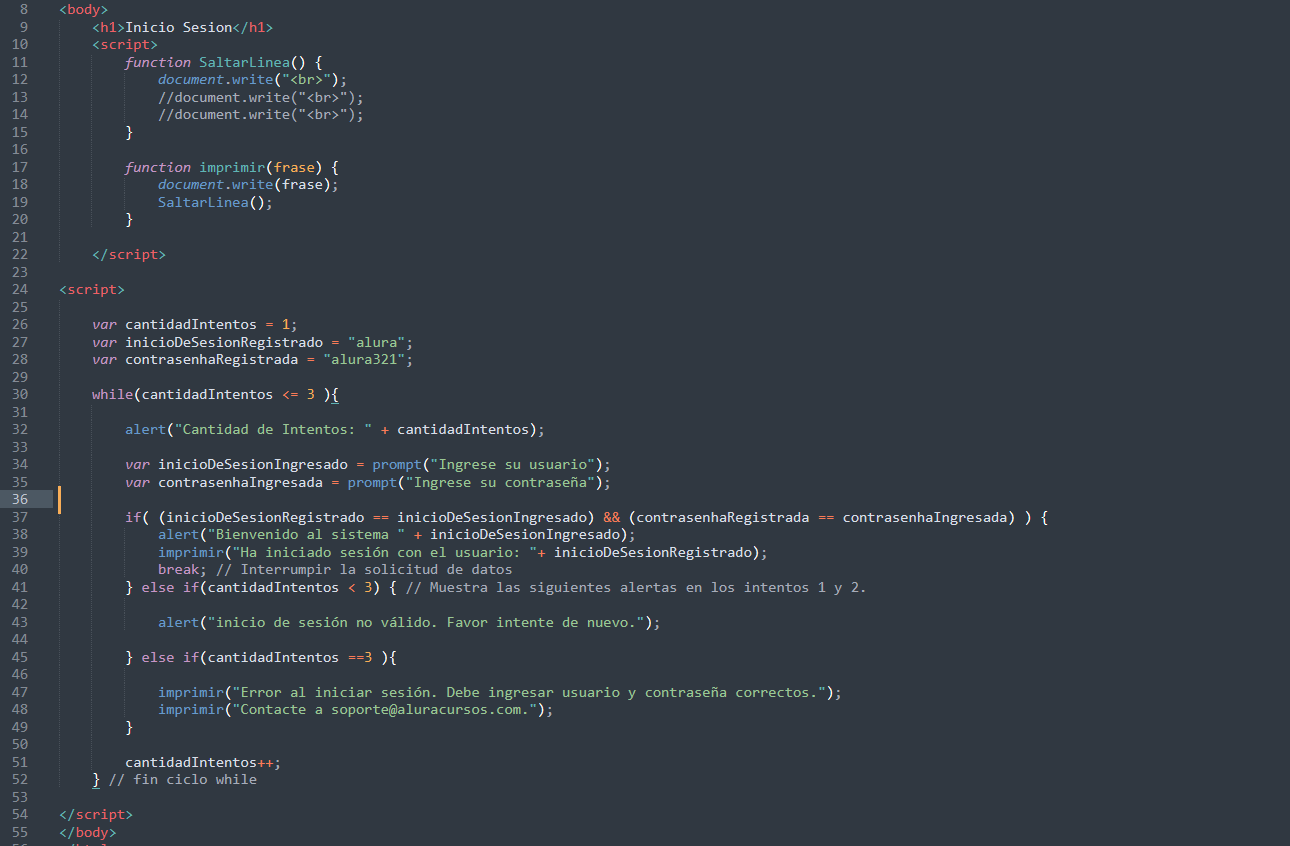Click the && operator in the if condition
The height and width of the screenshot is (846, 1290).
(x=612, y=517)
